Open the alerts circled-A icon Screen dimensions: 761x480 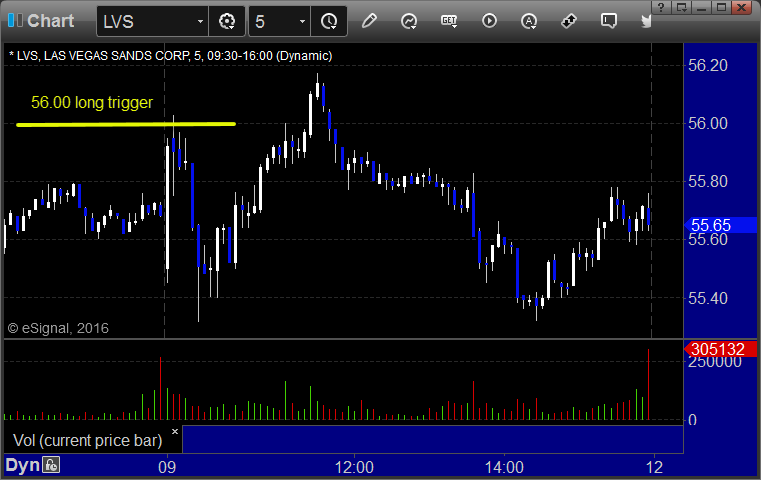pos(529,21)
